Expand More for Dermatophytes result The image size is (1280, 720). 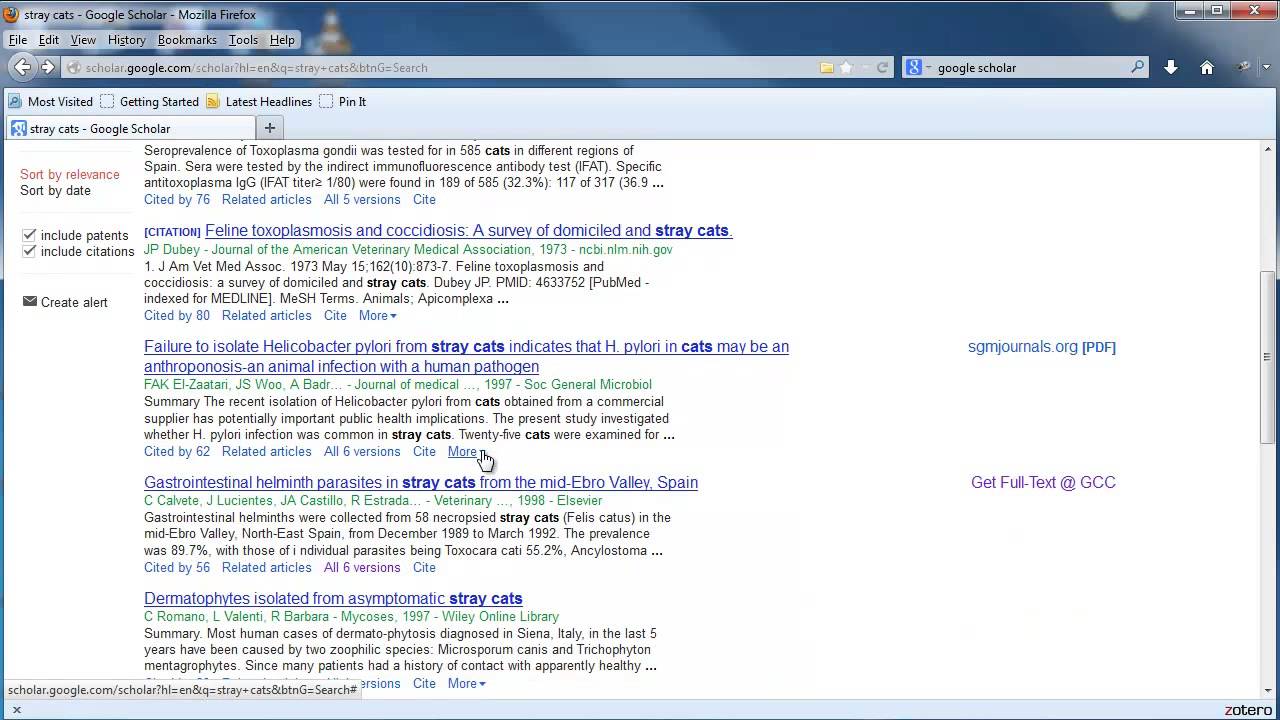pyautogui.click(x=466, y=683)
